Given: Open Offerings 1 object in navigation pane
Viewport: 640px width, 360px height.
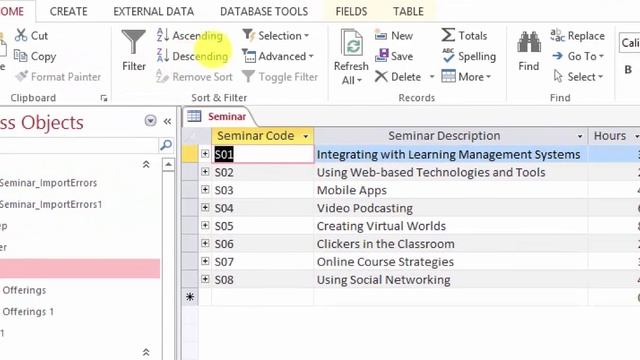Looking at the screenshot, I should tap(28, 311).
